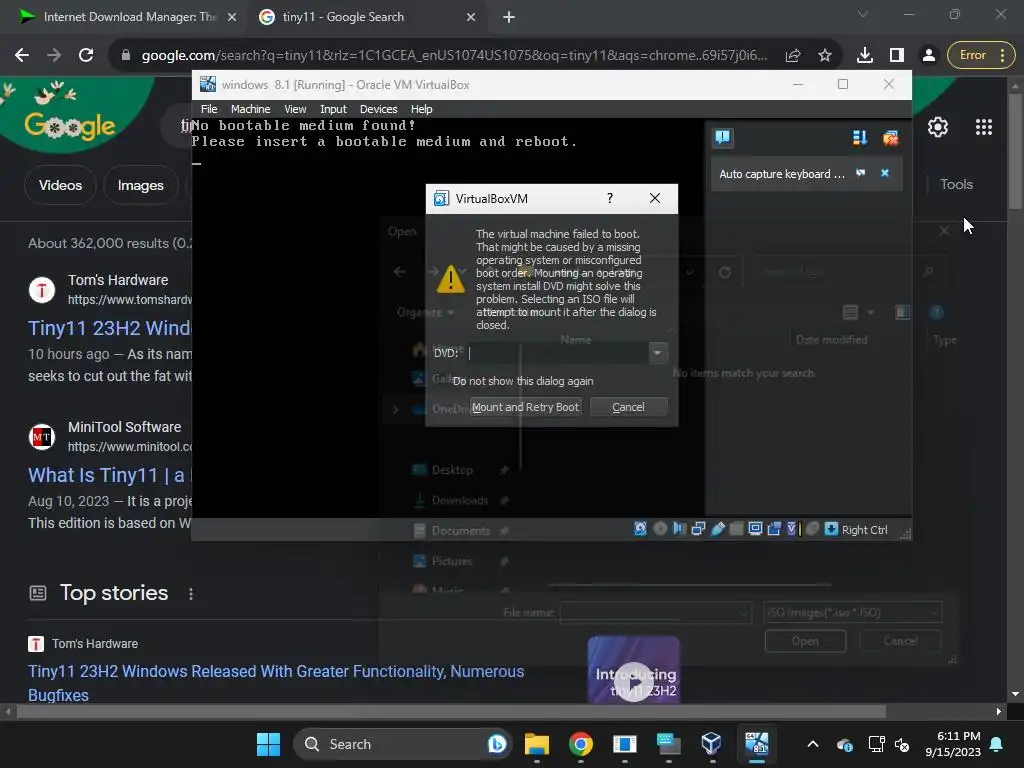The width and height of the screenshot is (1024, 768).
Task: Open Oracle VirtualBox cube in taskbar
Action: (711, 744)
